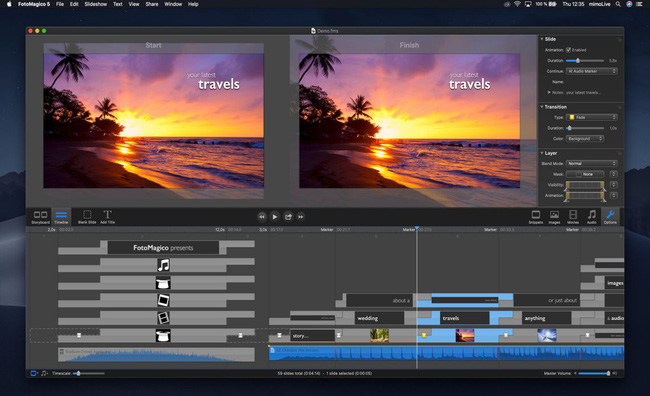Open the File menu
The width and height of the screenshot is (650, 396).
[60, 4]
